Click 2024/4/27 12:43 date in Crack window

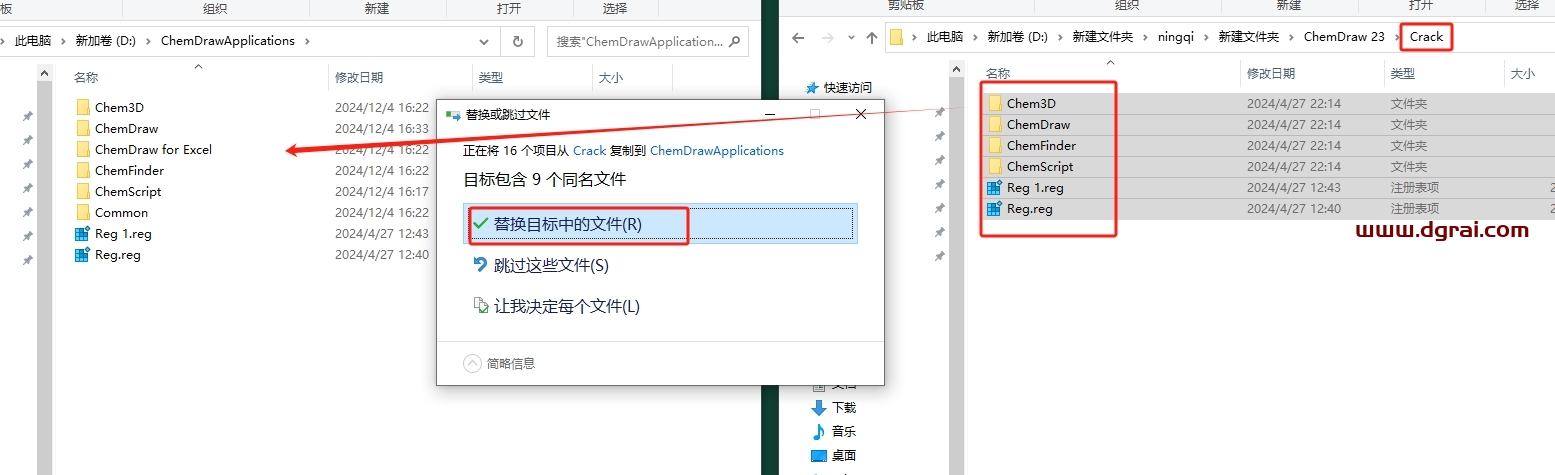pos(1294,187)
